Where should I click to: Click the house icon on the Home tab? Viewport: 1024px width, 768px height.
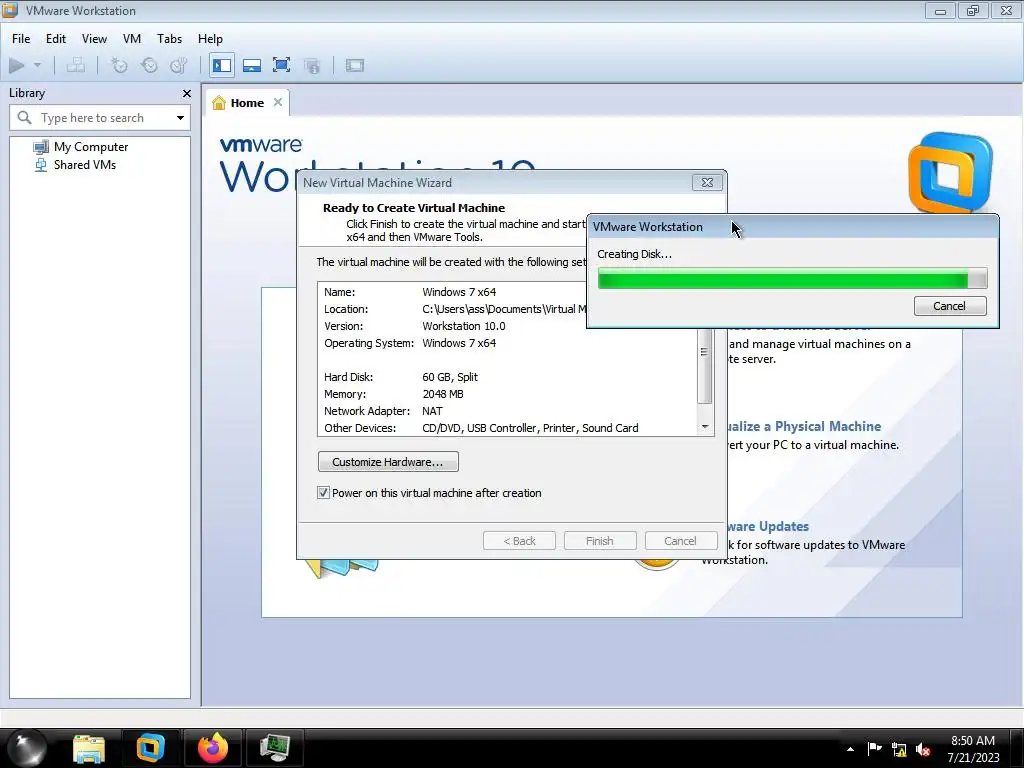tap(219, 103)
